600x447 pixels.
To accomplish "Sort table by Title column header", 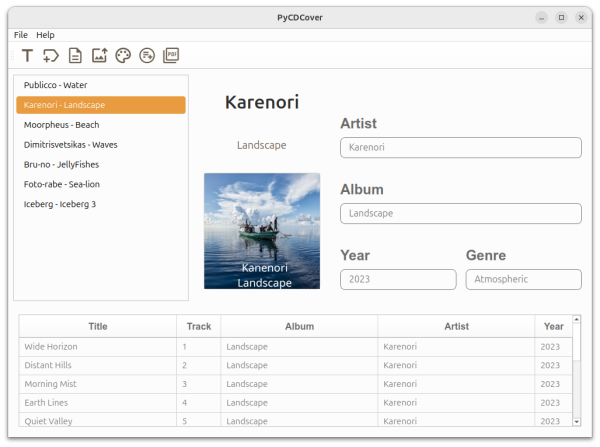I will (98, 326).
